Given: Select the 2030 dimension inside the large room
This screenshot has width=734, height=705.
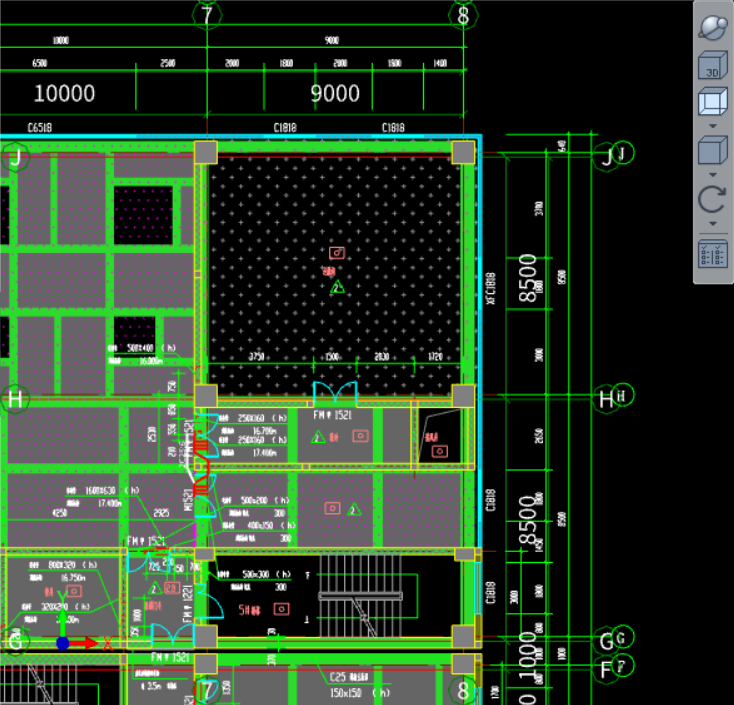Looking at the screenshot, I should pyautogui.click(x=382, y=357).
